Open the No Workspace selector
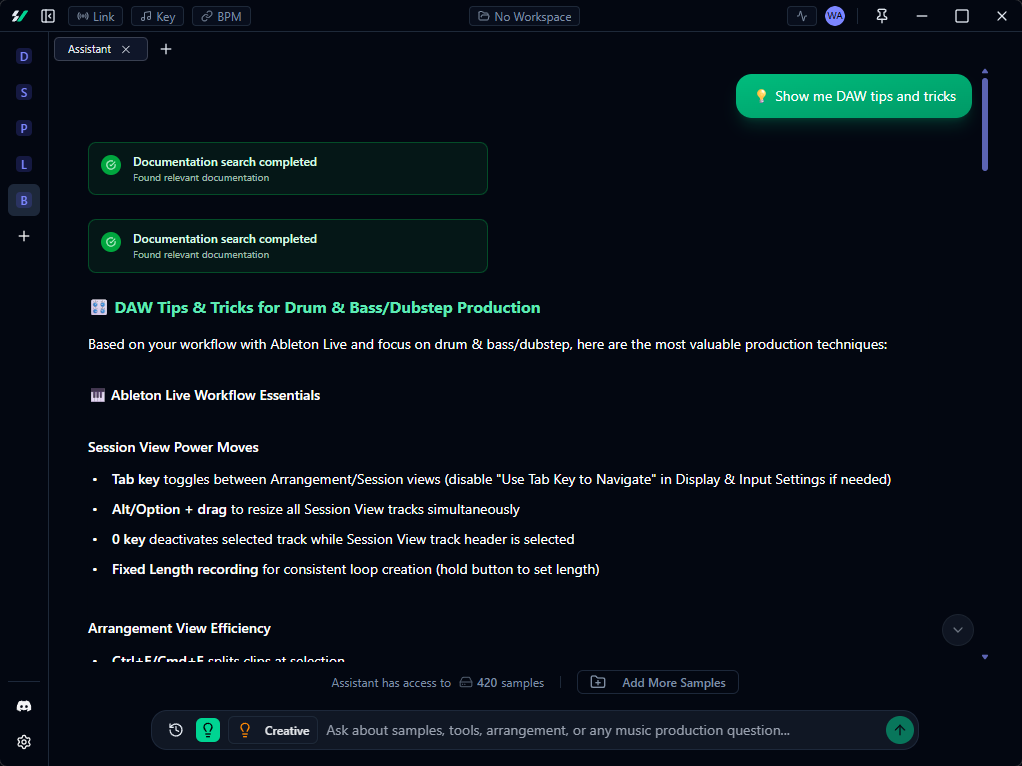 [x=524, y=15]
